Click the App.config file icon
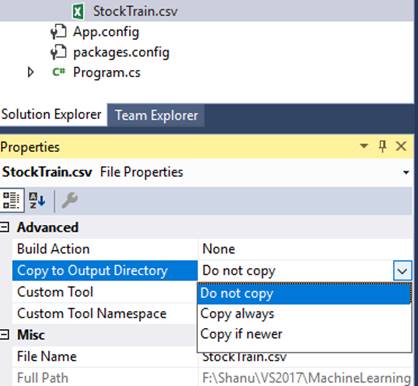This screenshot has height=386, width=418. tap(58, 32)
